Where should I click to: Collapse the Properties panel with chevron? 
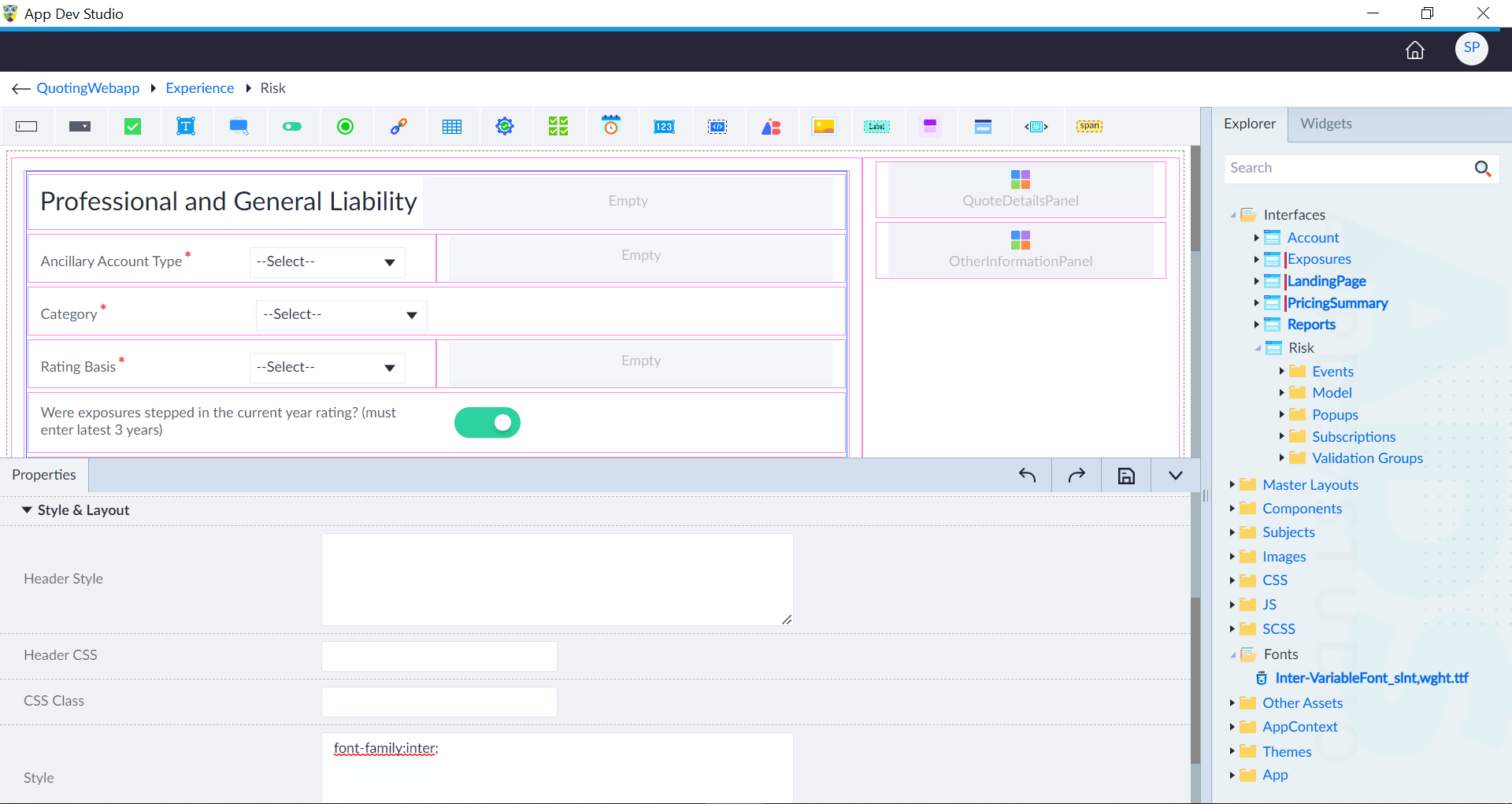point(1176,475)
